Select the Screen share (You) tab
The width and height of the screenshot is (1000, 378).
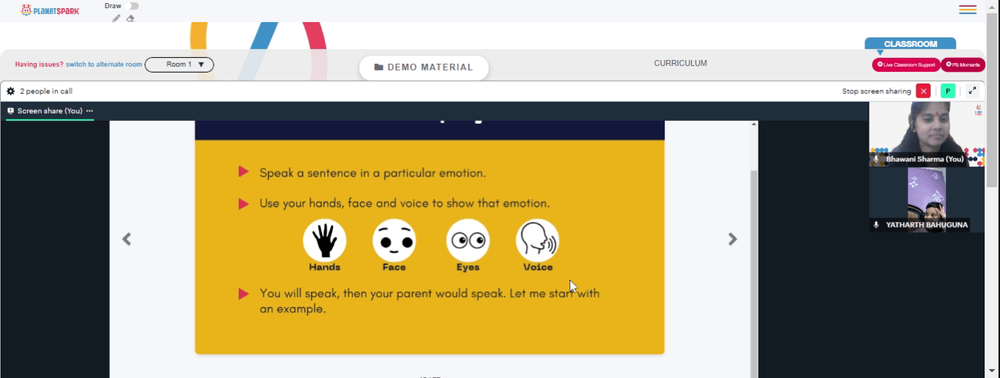click(x=50, y=111)
